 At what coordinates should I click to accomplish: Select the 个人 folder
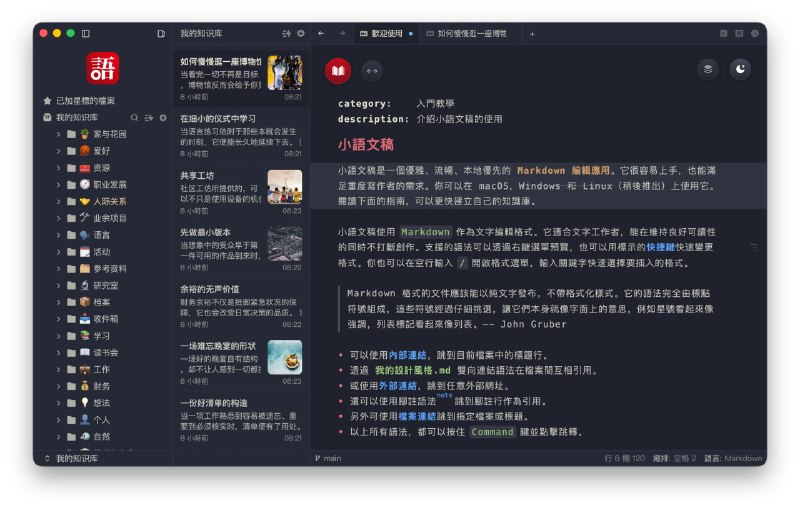tap(102, 420)
